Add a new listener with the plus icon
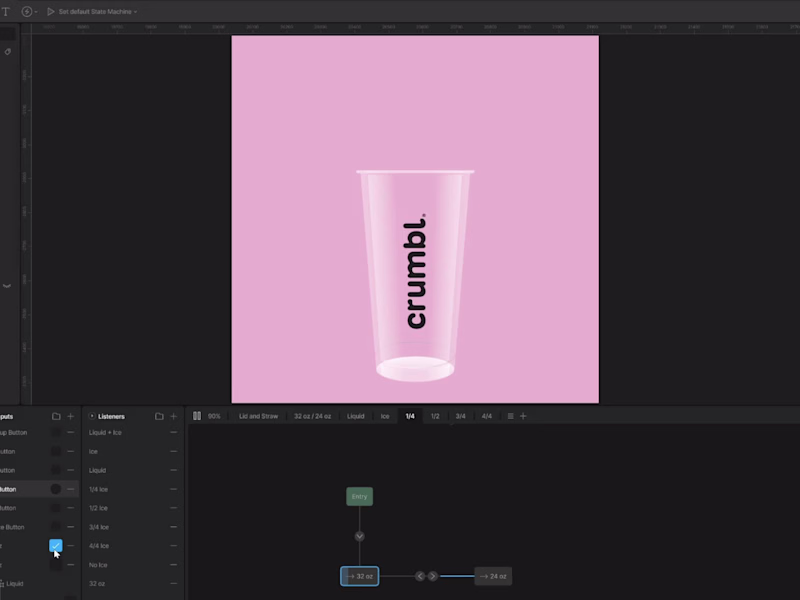 (x=173, y=416)
